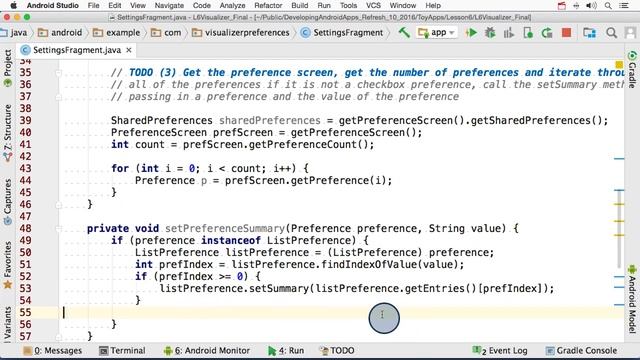
Task: Open the Project Structure toolbar icon
Action: [589, 33]
